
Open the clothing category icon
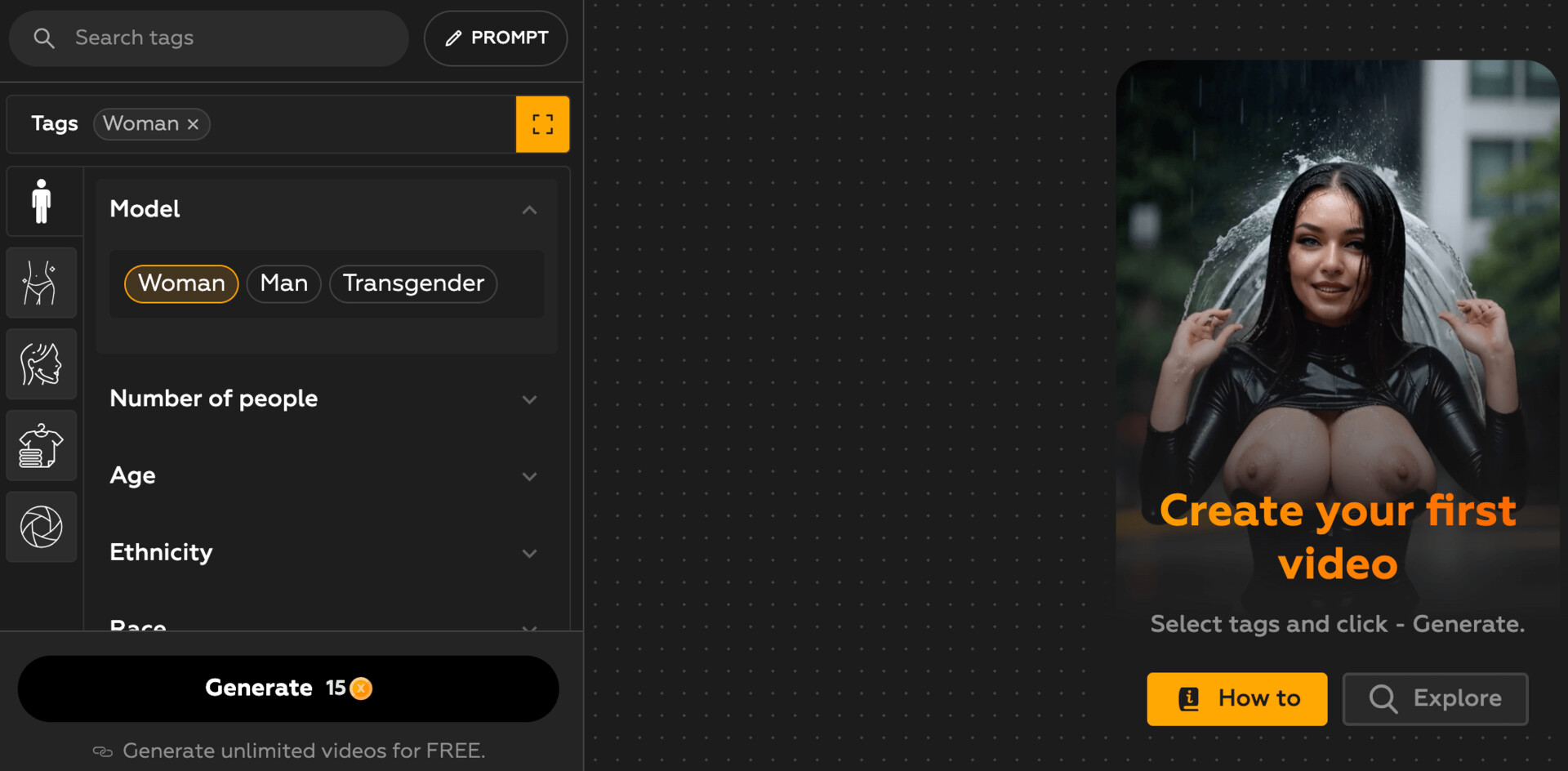click(42, 446)
